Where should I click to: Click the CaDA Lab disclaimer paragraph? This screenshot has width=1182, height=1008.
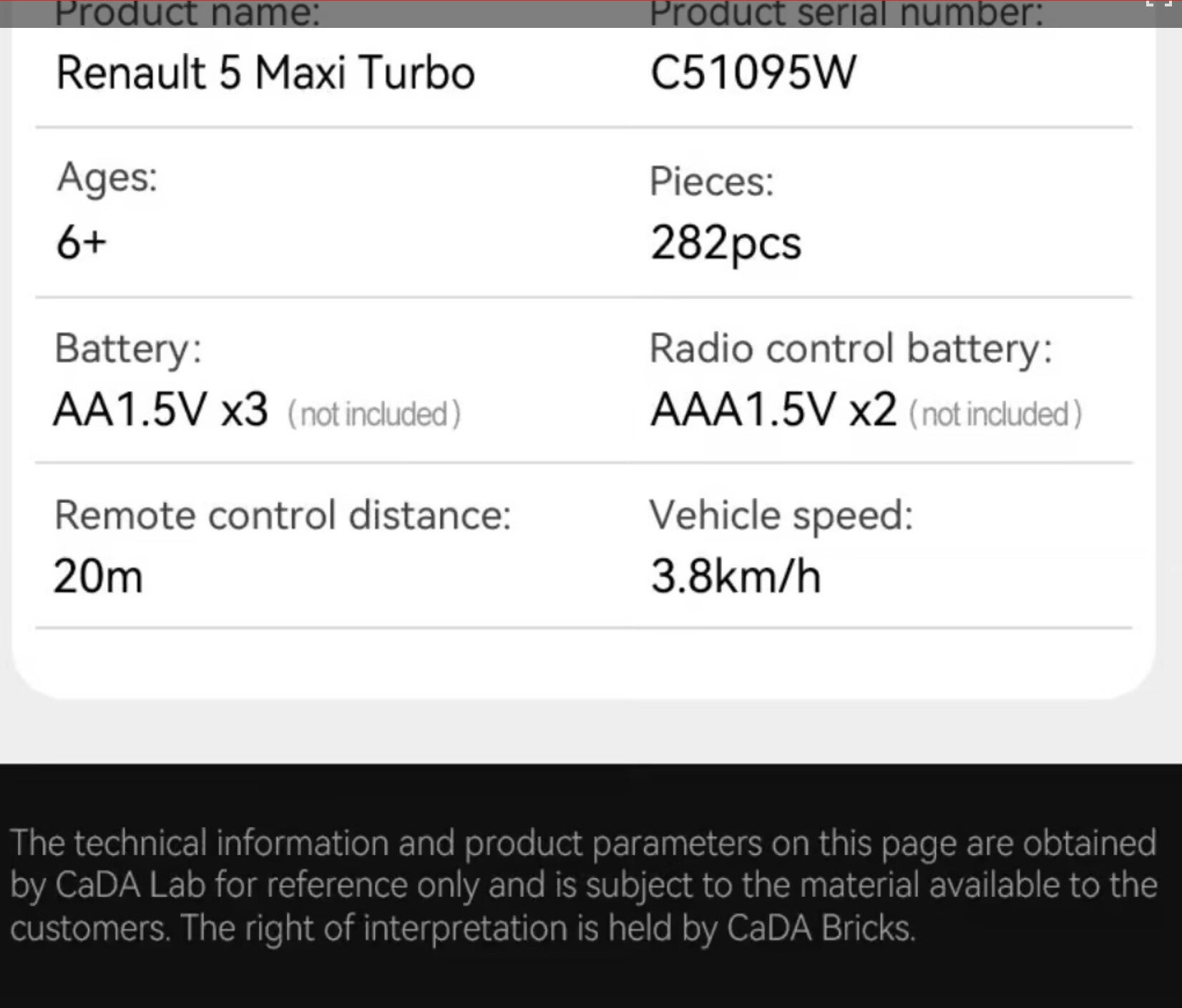583,885
